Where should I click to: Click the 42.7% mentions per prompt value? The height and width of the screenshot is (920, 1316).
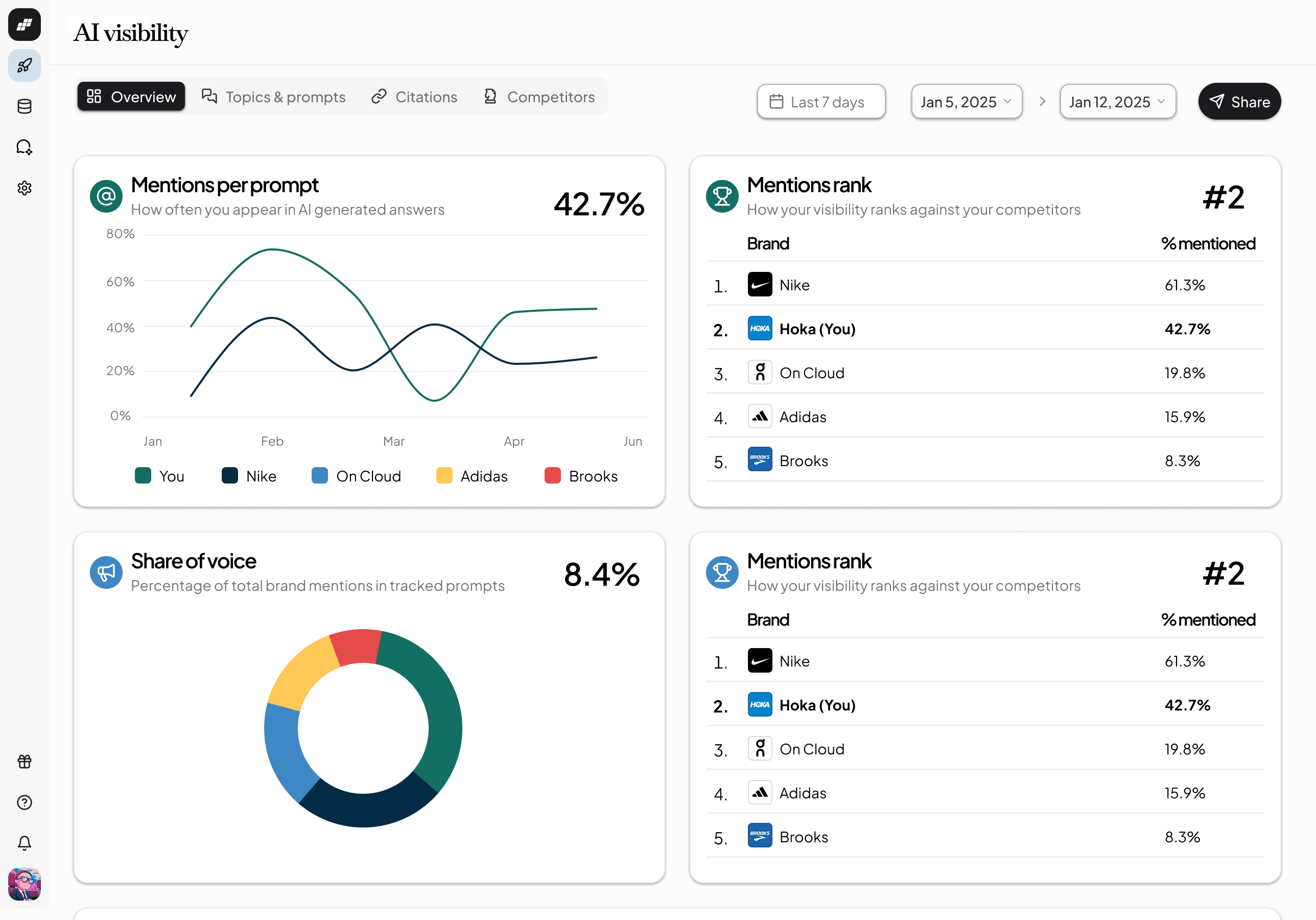tap(599, 204)
